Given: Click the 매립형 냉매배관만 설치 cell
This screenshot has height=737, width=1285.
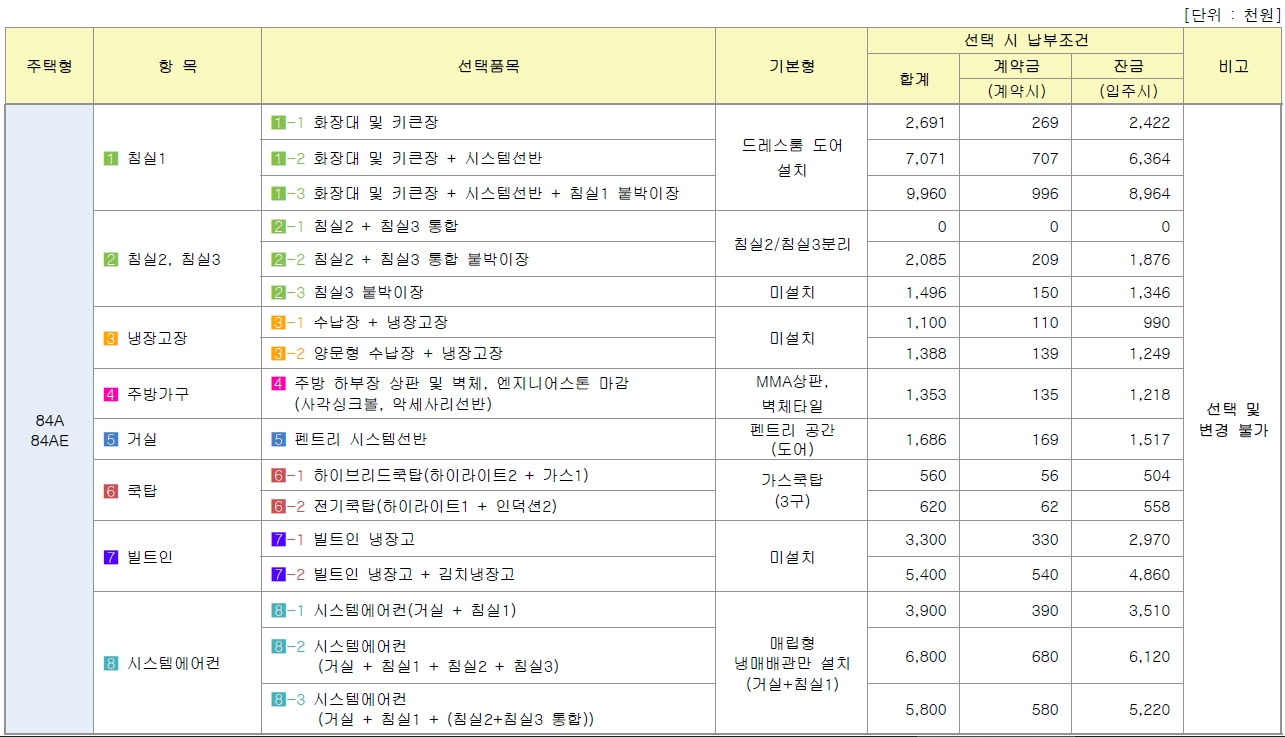Looking at the screenshot, I should point(791,663).
